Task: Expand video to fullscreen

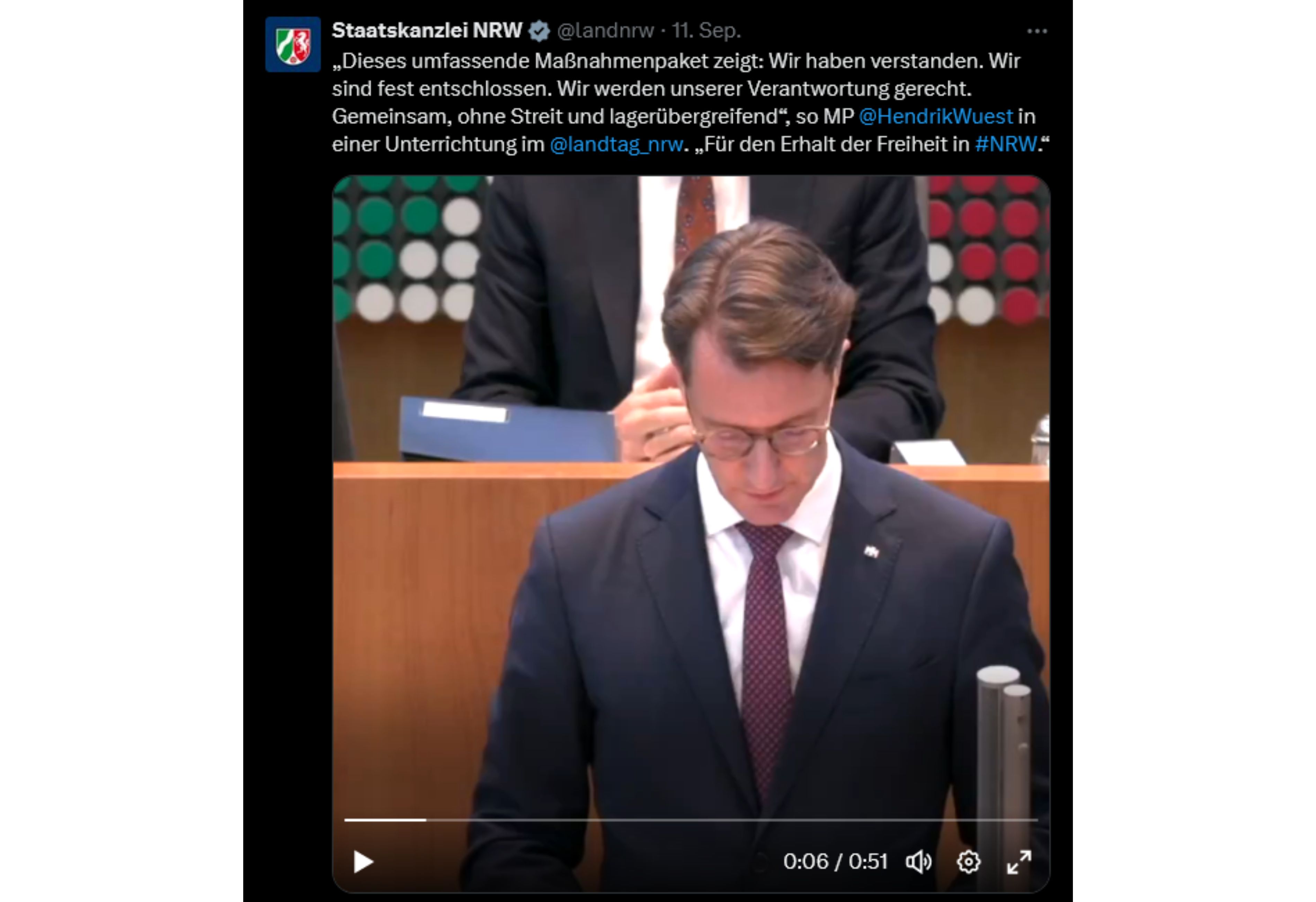Action: (x=1019, y=862)
